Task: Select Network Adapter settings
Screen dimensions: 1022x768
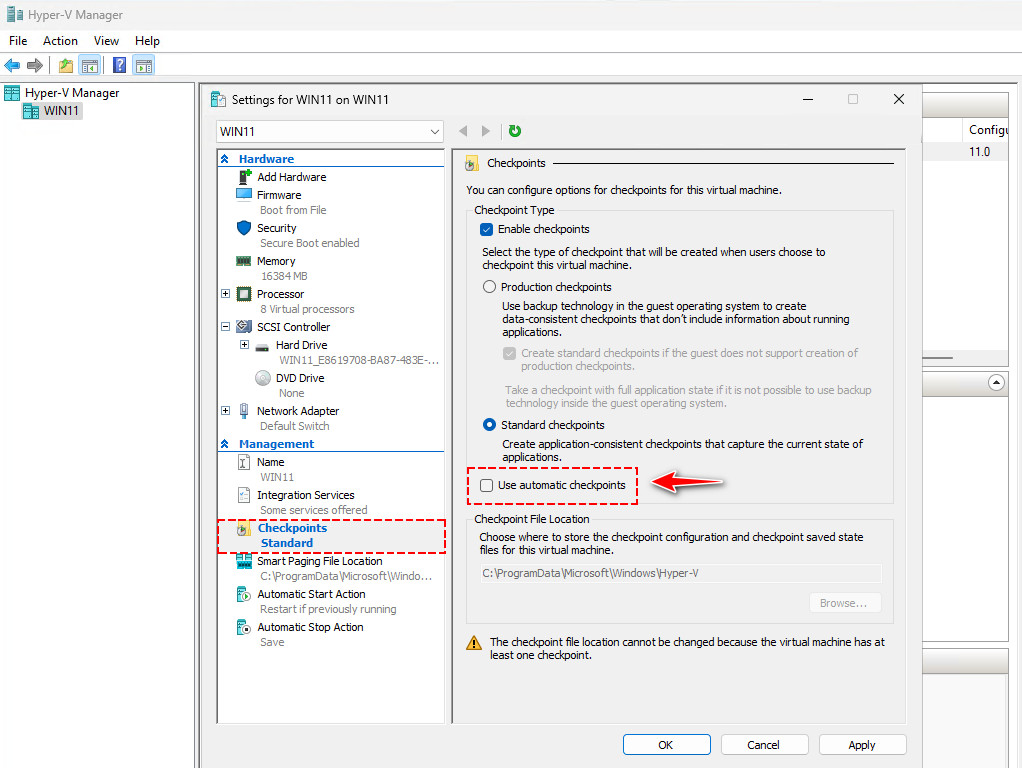Action: (x=298, y=411)
